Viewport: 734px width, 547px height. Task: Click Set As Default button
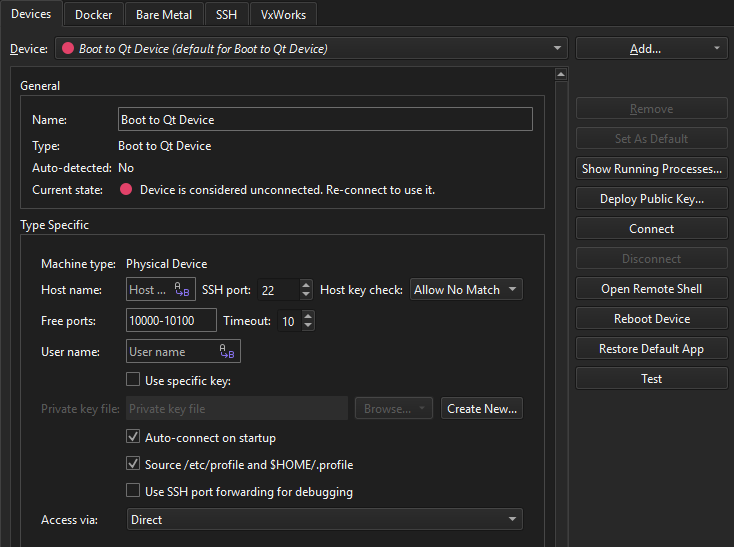click(652, 139)
